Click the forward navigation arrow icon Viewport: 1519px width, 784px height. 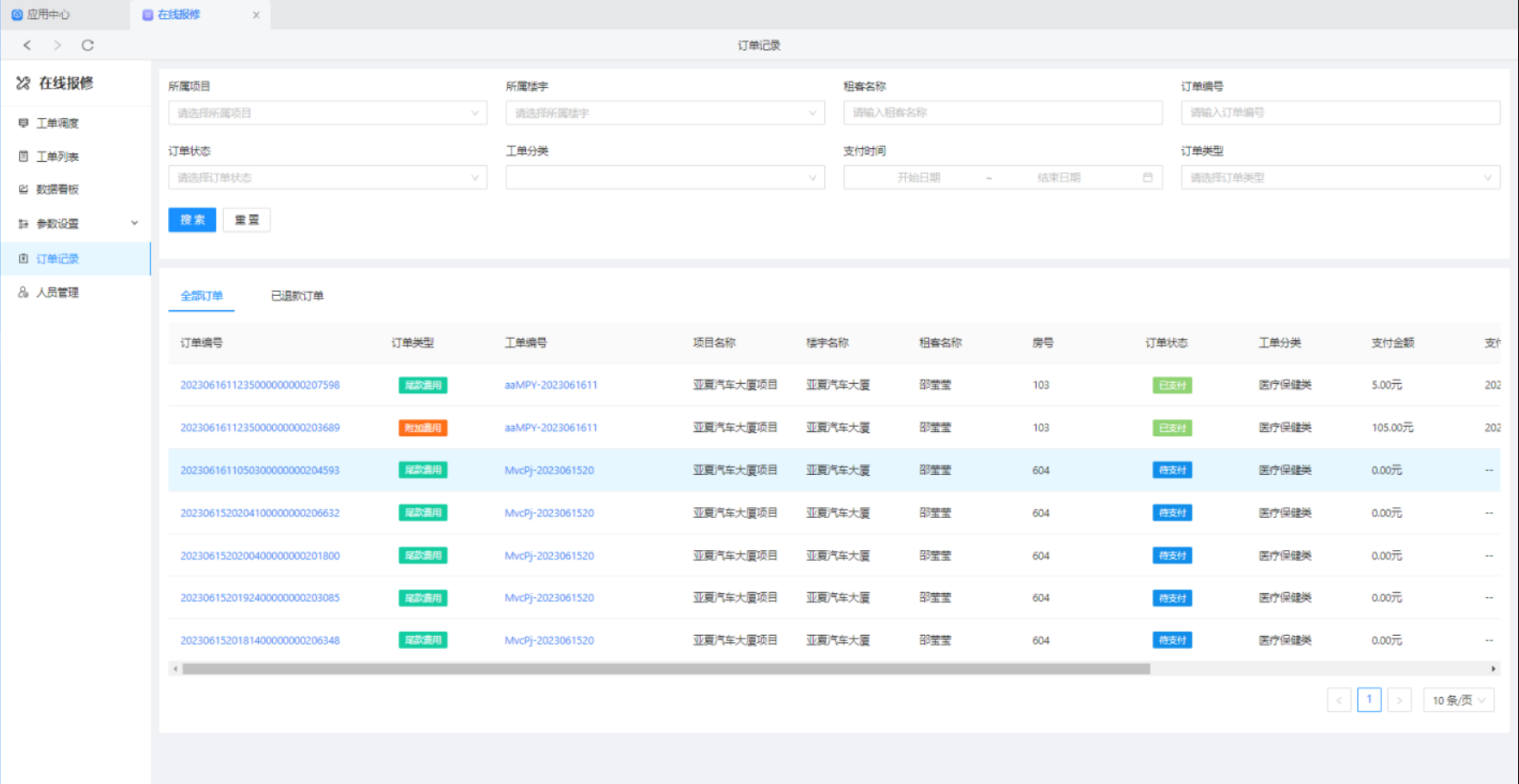pos(58,46)
